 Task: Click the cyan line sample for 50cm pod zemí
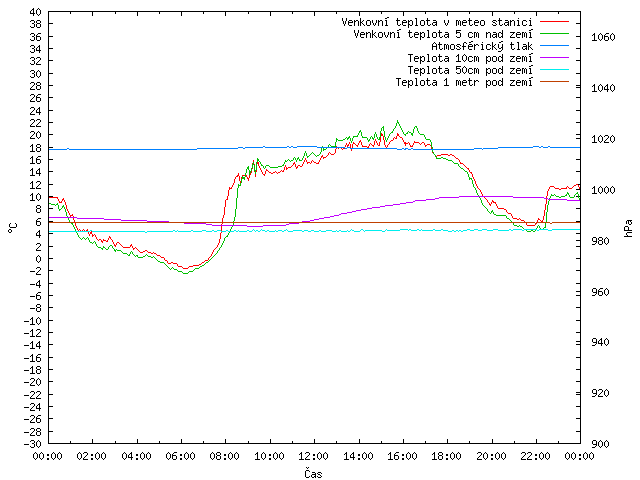click(554, 70)
